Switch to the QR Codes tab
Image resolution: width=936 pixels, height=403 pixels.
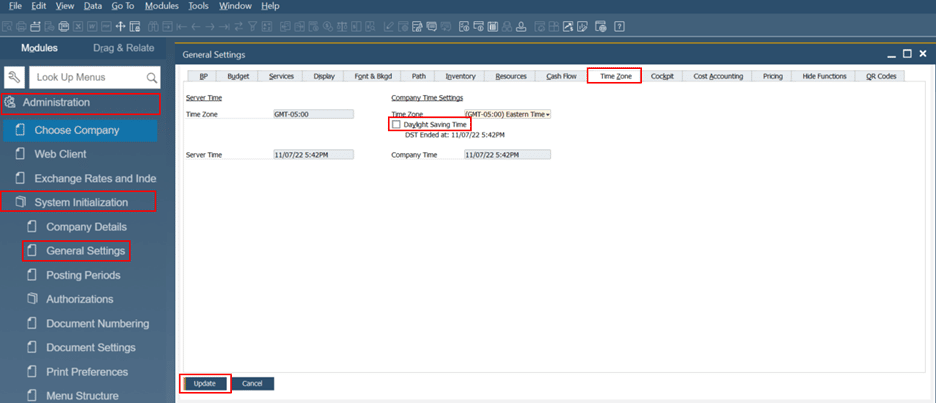(881, 76)
